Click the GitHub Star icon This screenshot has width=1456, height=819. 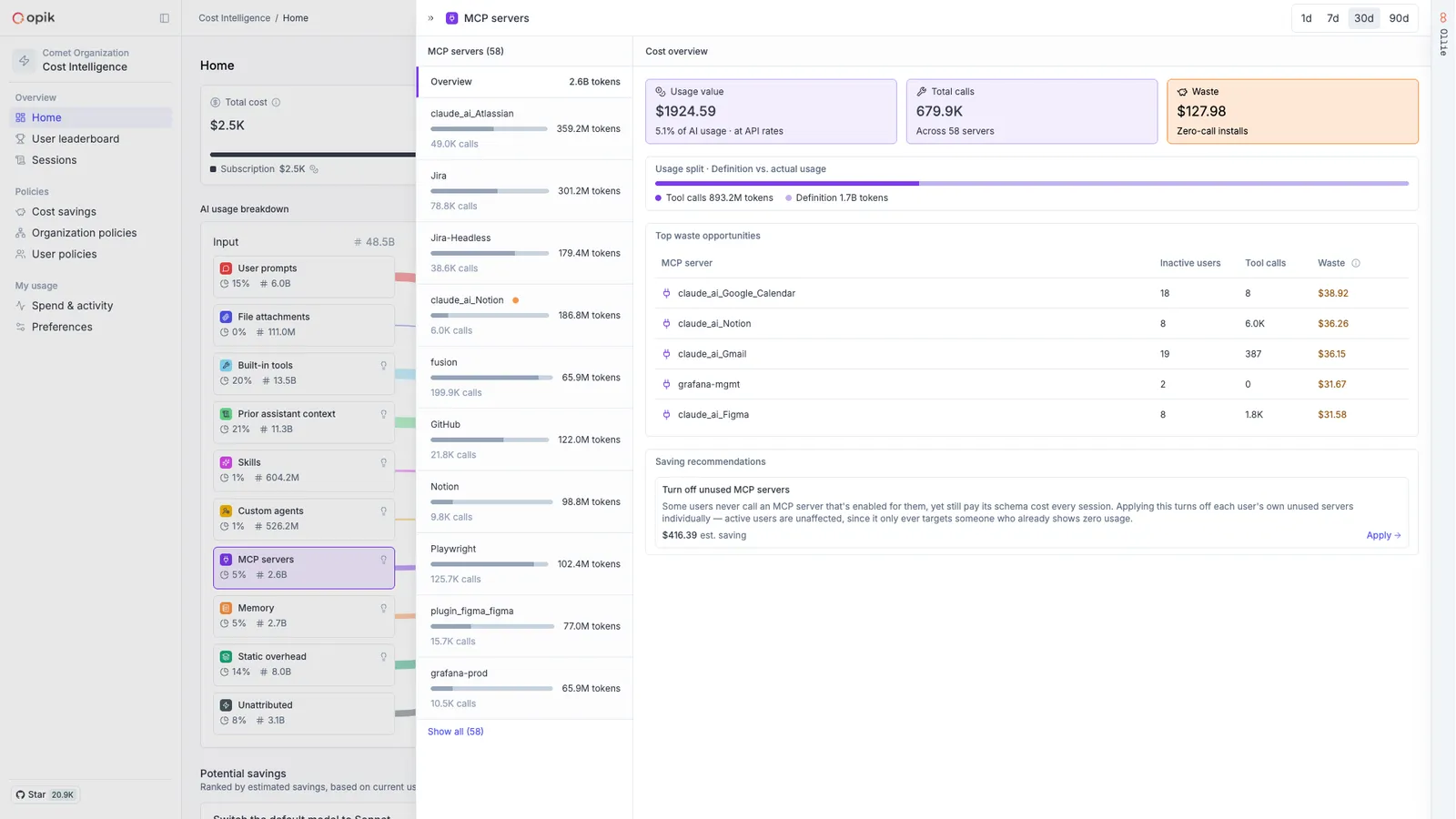[x=21, y=795]
